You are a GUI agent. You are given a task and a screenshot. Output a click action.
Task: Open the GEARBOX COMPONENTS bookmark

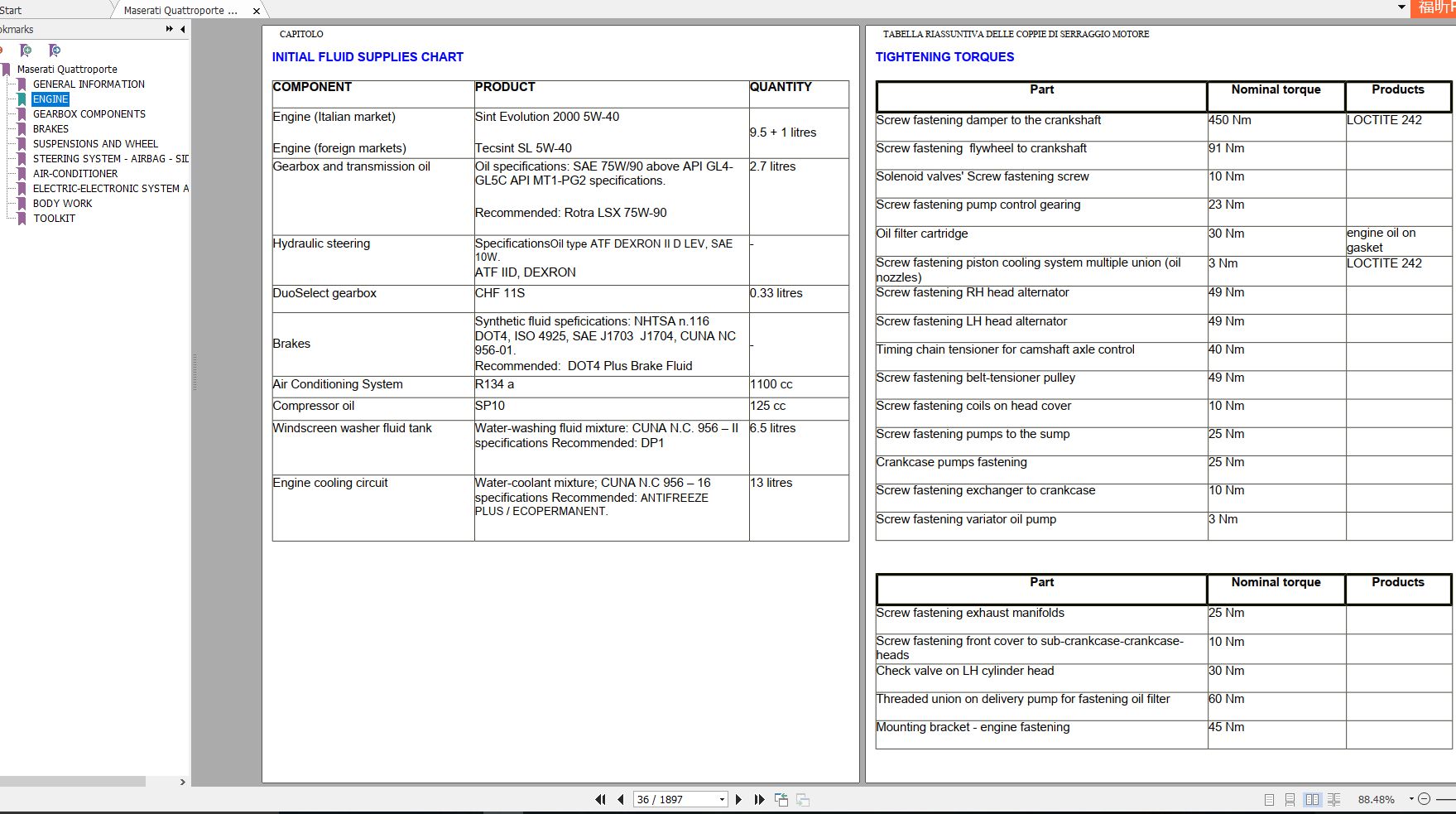coord(89,114)
